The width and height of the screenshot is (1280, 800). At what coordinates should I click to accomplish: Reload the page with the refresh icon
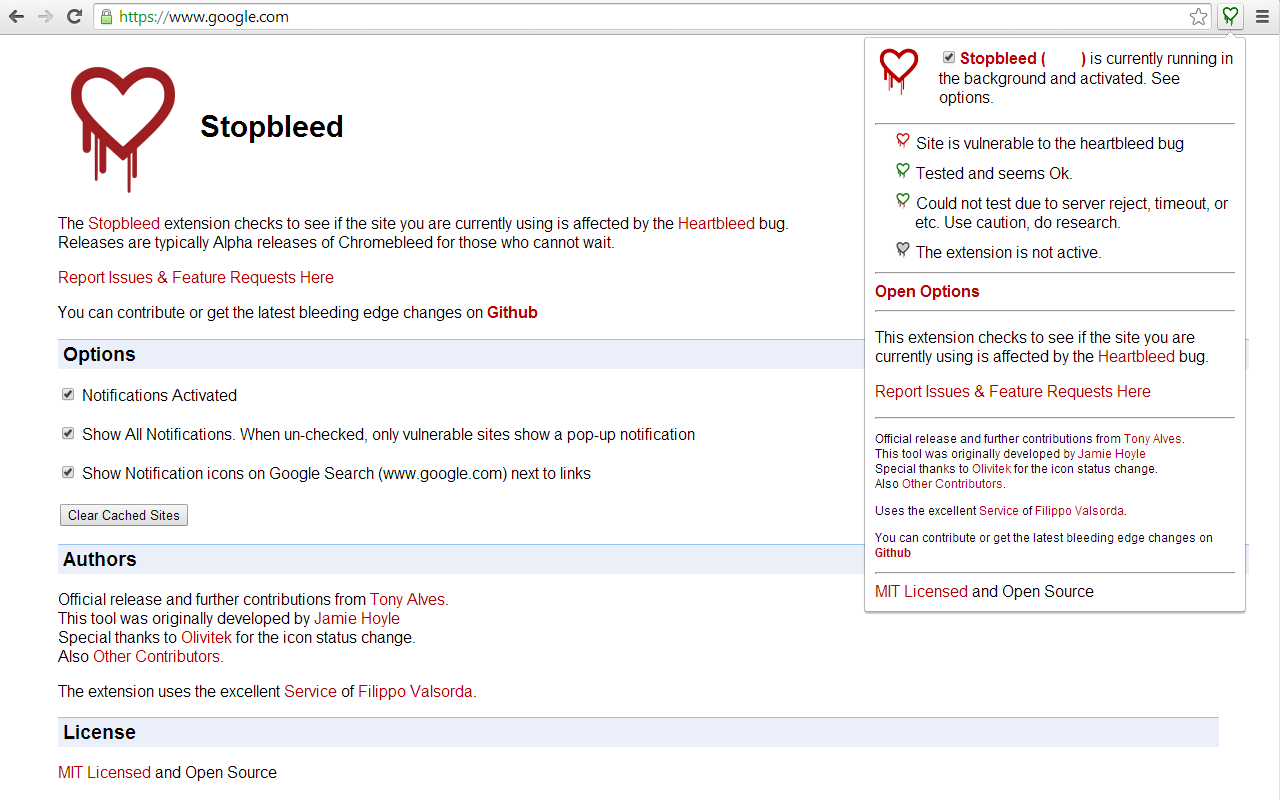click(74, 16)
